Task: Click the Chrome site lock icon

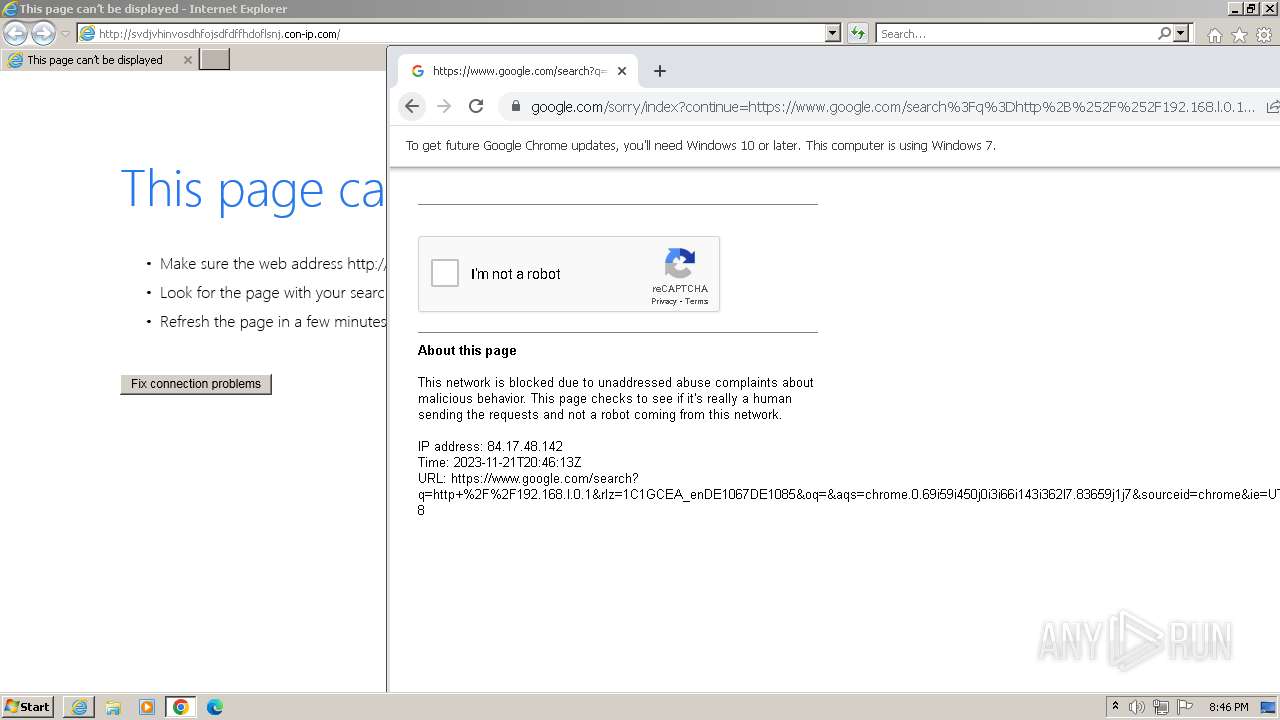Action: (516, 106)
